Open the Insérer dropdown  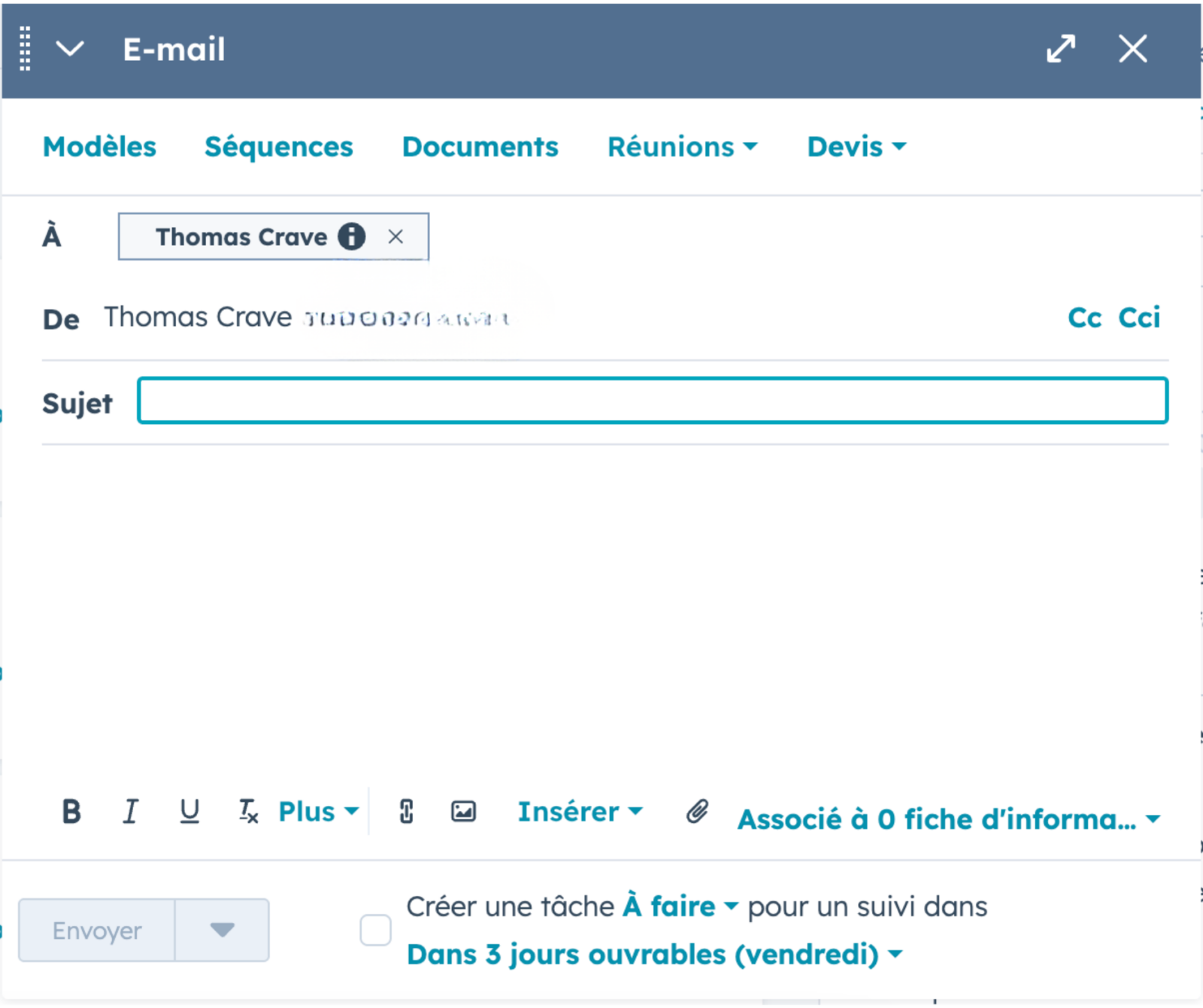click(580, 812)
